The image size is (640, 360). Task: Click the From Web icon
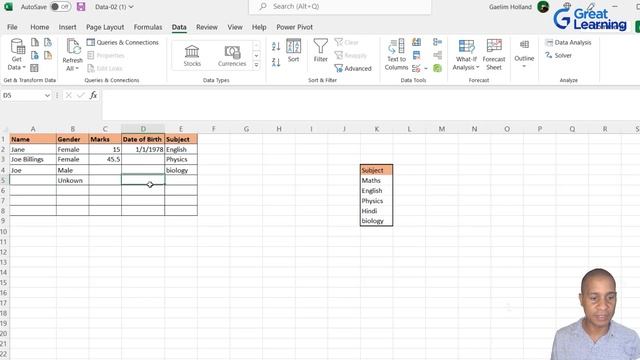(x=35, y=55)
